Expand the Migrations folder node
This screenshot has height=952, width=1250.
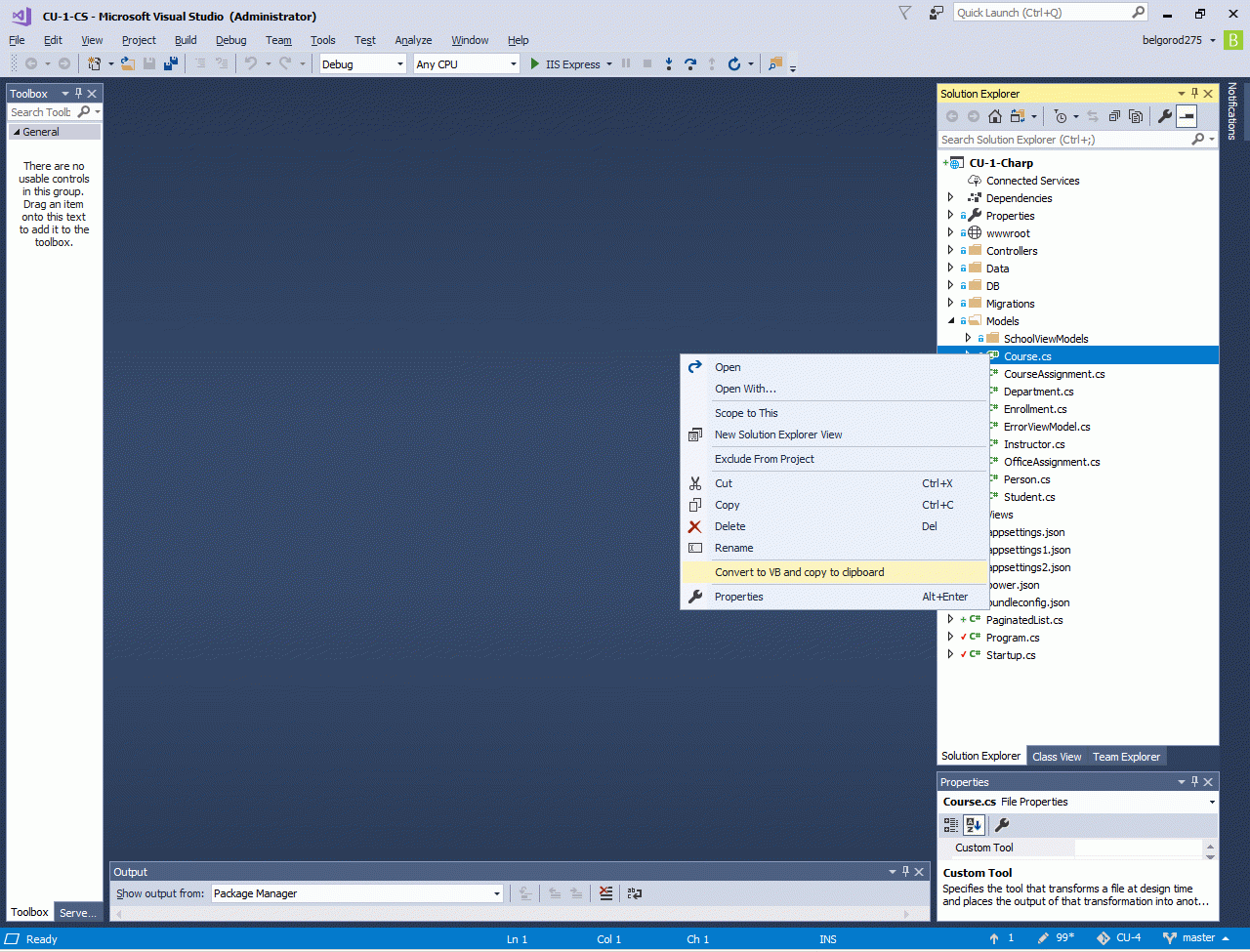tap(950, 304)
